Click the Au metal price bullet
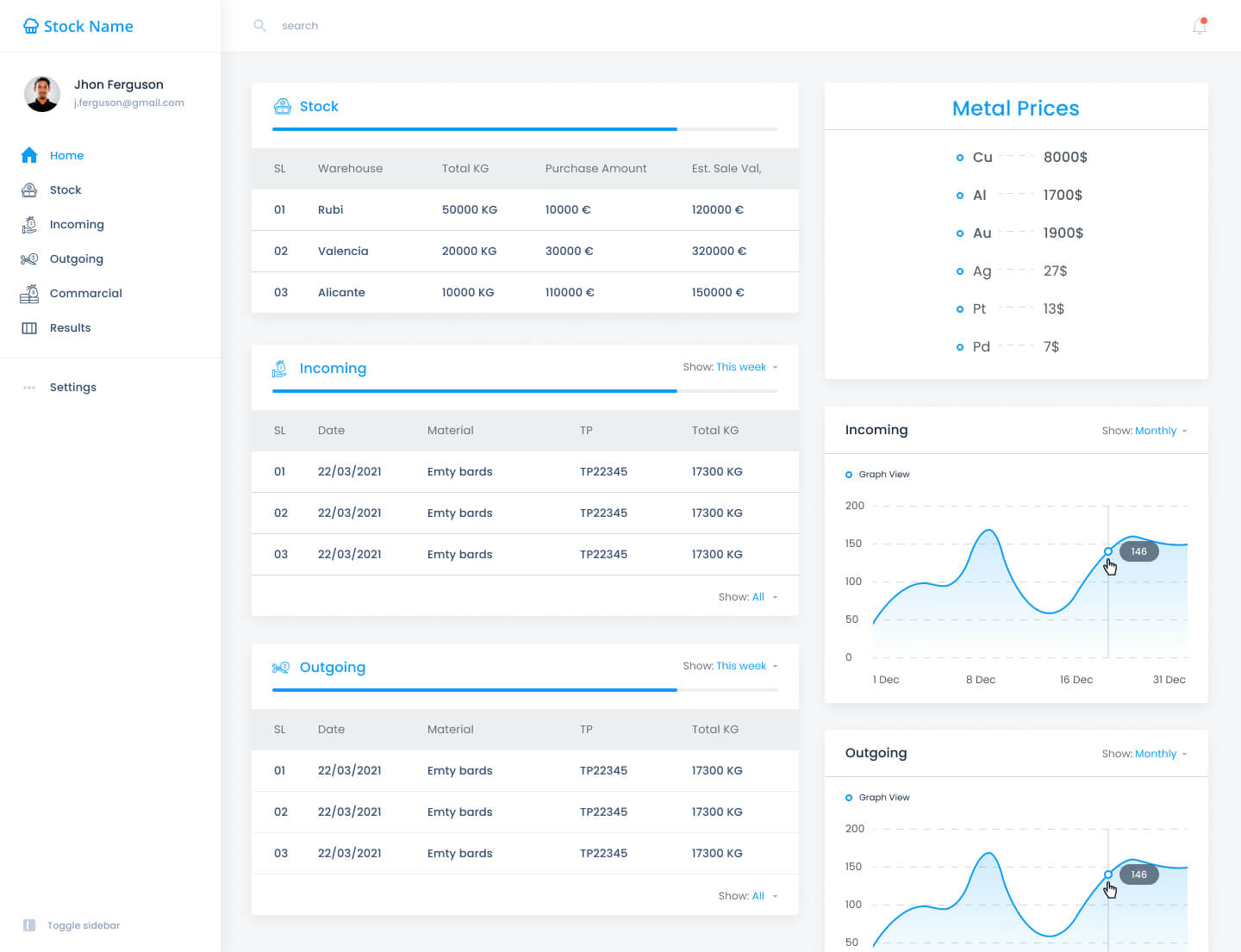Screen dimensions: 1241x952 pos(960,233)
